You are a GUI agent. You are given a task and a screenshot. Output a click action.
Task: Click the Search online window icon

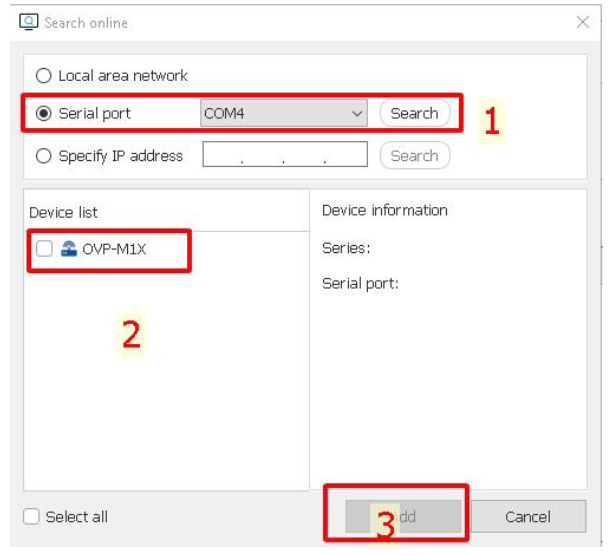[30, 21]
